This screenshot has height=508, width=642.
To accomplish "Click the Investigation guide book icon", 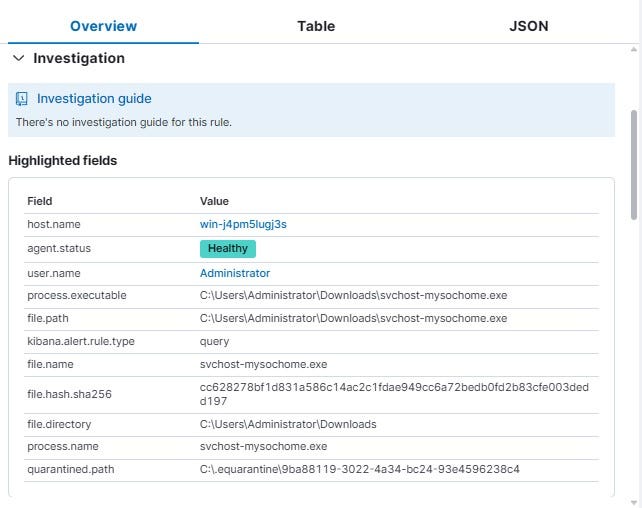I will [21, 99].
